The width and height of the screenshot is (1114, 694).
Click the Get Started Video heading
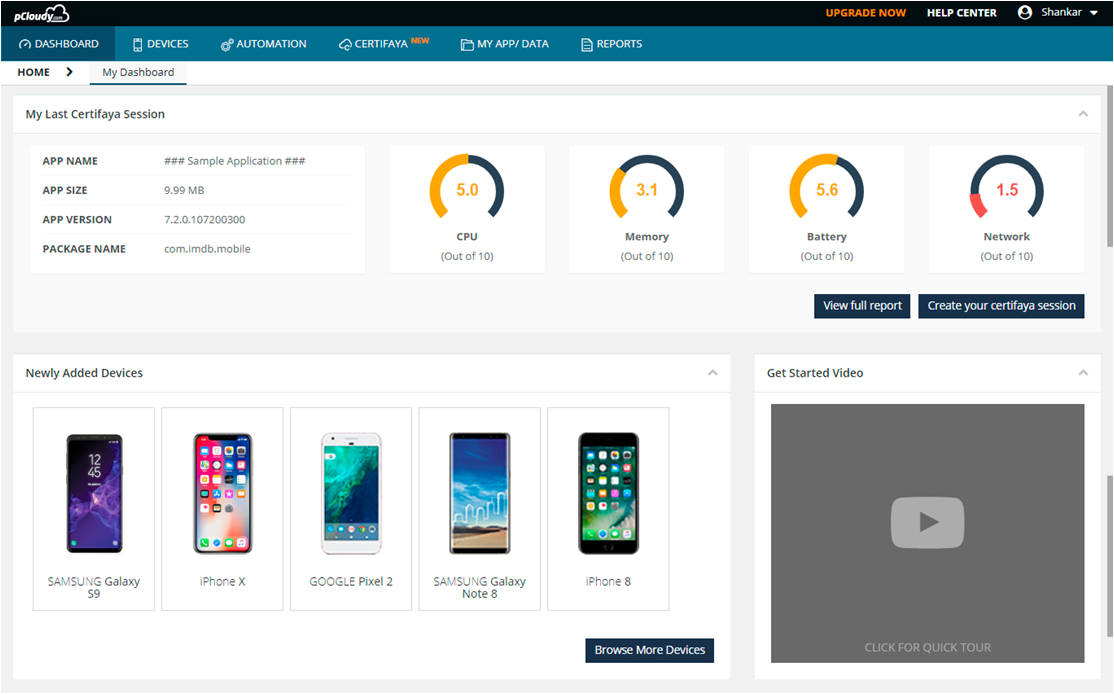pyautogui.click(x=815, y=373)
